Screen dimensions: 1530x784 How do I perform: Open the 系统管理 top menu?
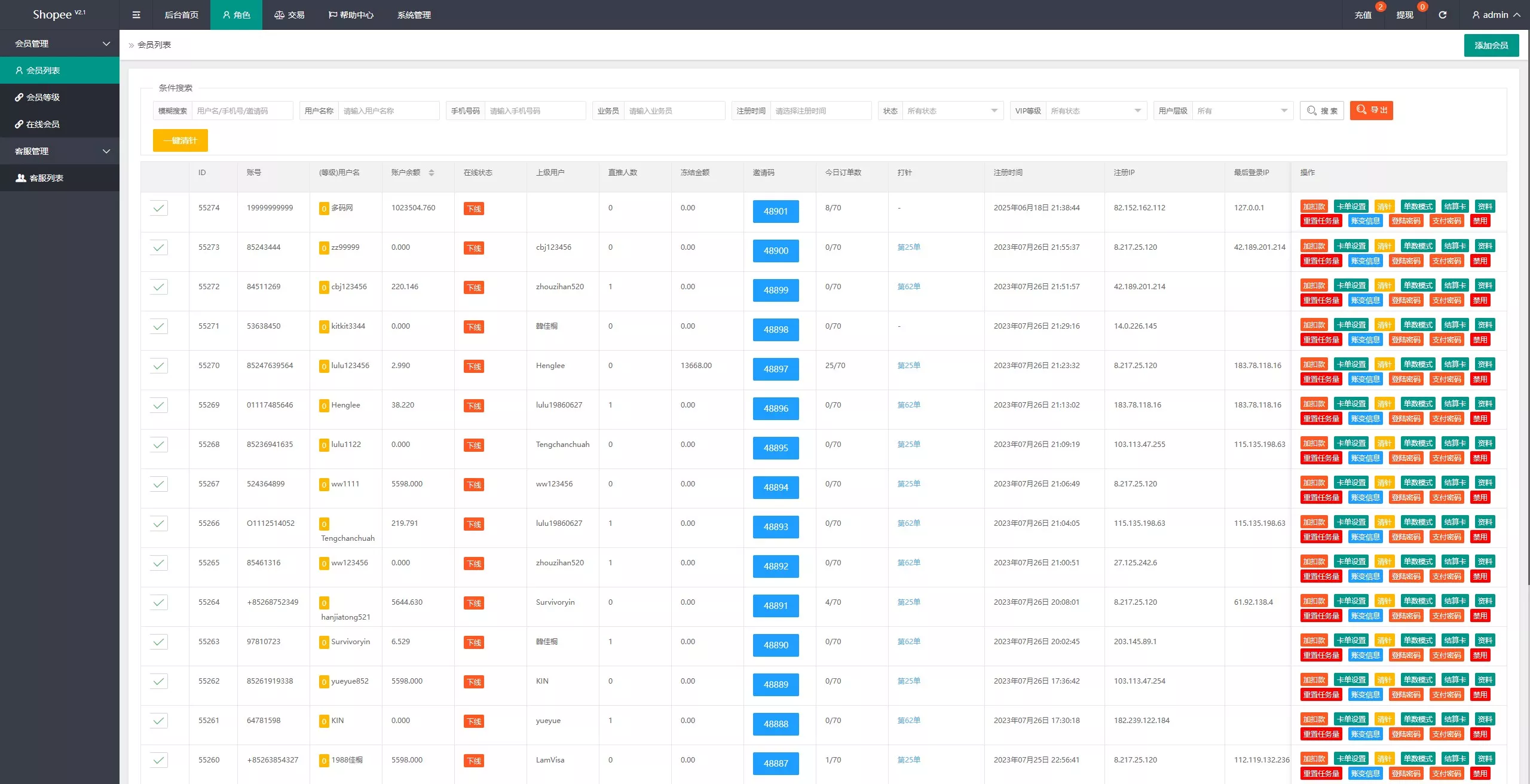click(414, 15)
